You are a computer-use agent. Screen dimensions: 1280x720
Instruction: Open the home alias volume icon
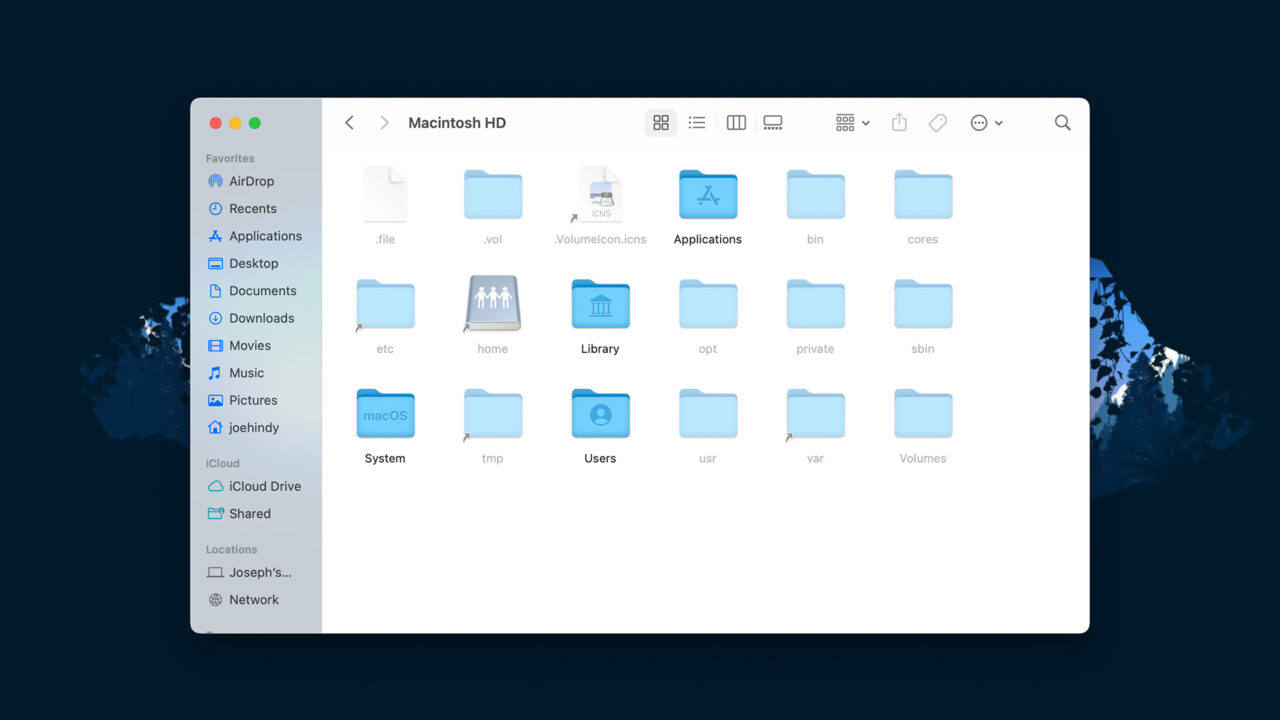[x=493, y=304]
